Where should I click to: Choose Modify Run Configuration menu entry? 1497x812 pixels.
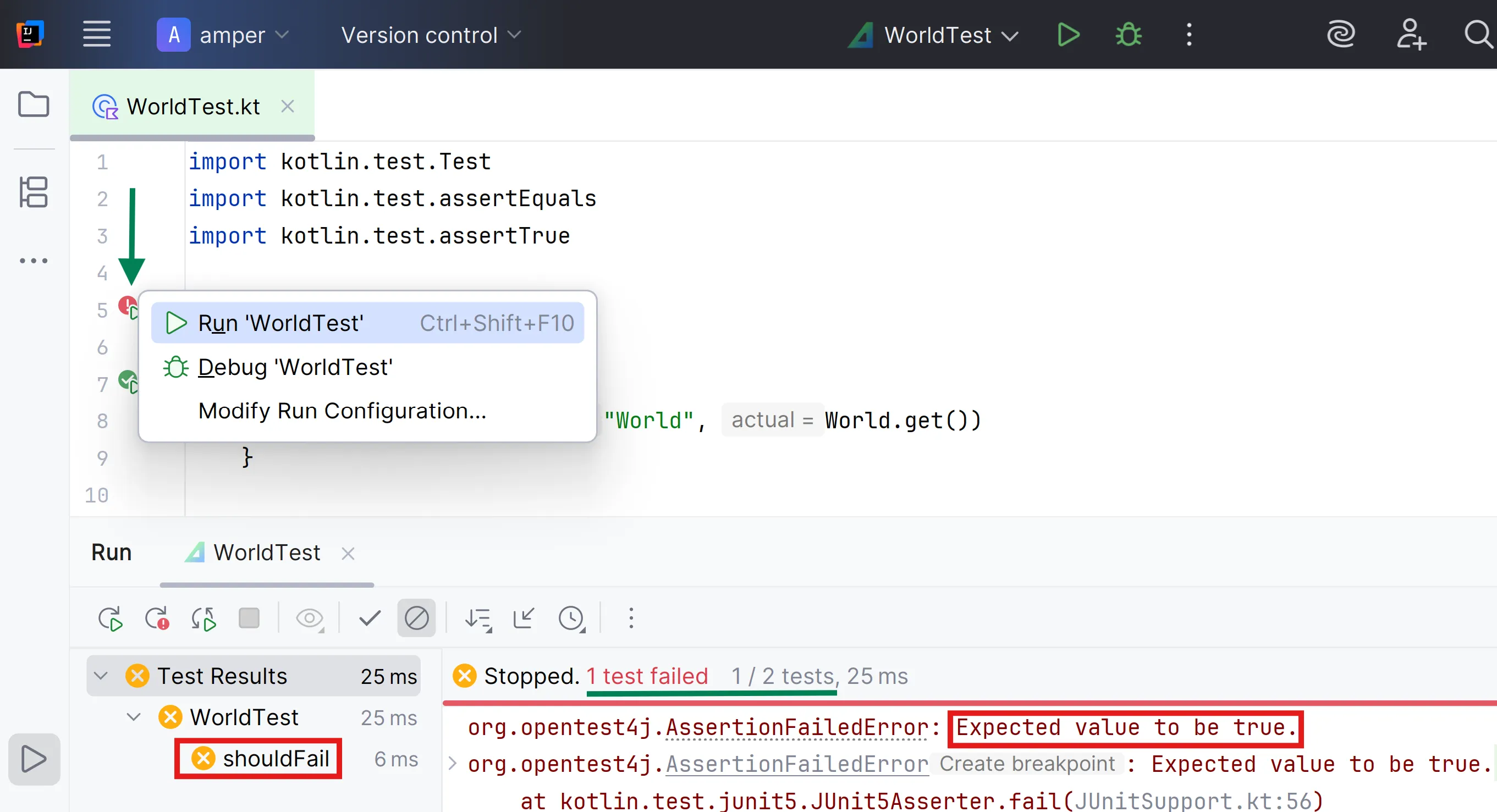click(x=342, y=411)
